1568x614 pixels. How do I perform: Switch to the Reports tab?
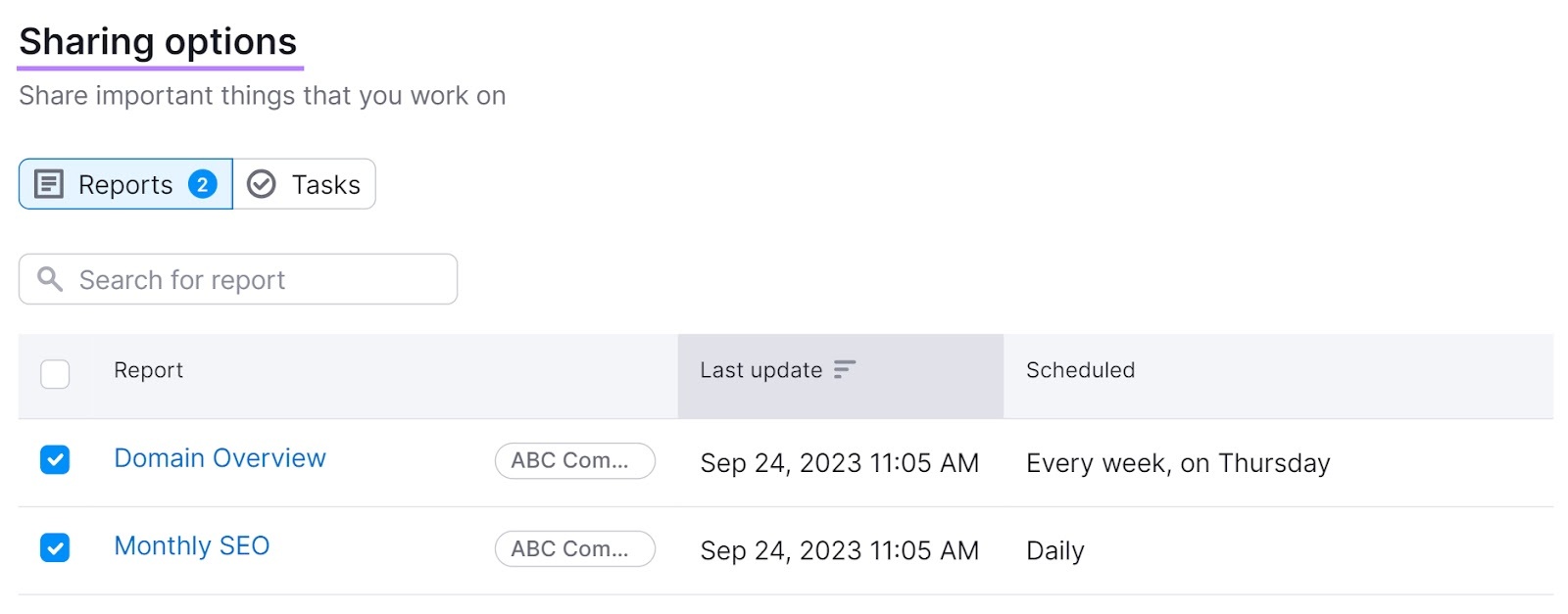[125, 184]
